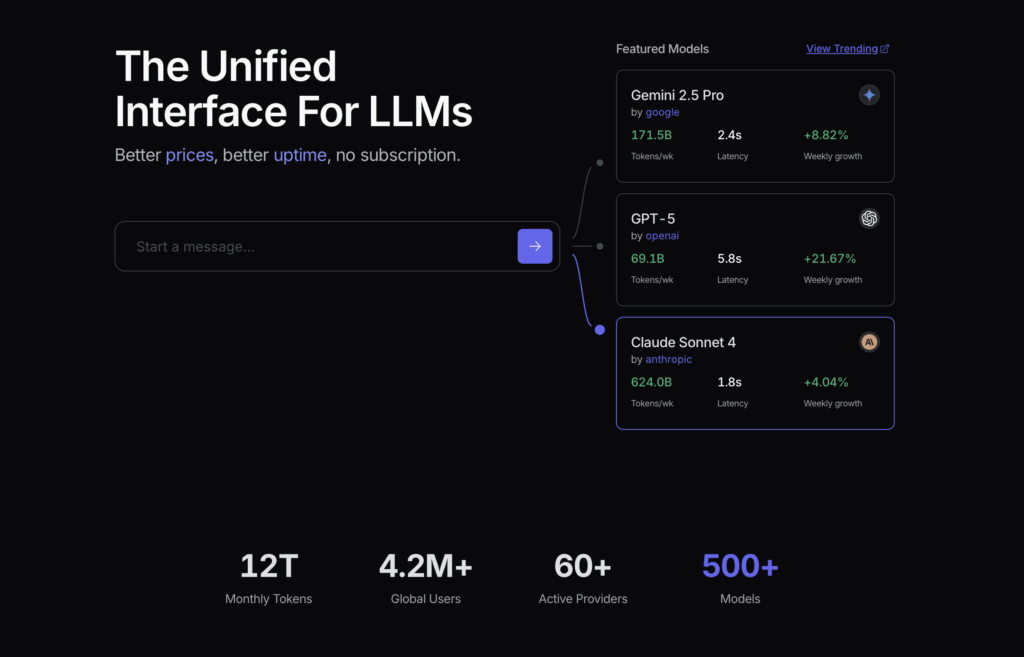Viewport: 1024px width, 657px height.
Task: Click the grey connector dot beside GPT-5
Action: pyautogui.click(x=599, y=245)
